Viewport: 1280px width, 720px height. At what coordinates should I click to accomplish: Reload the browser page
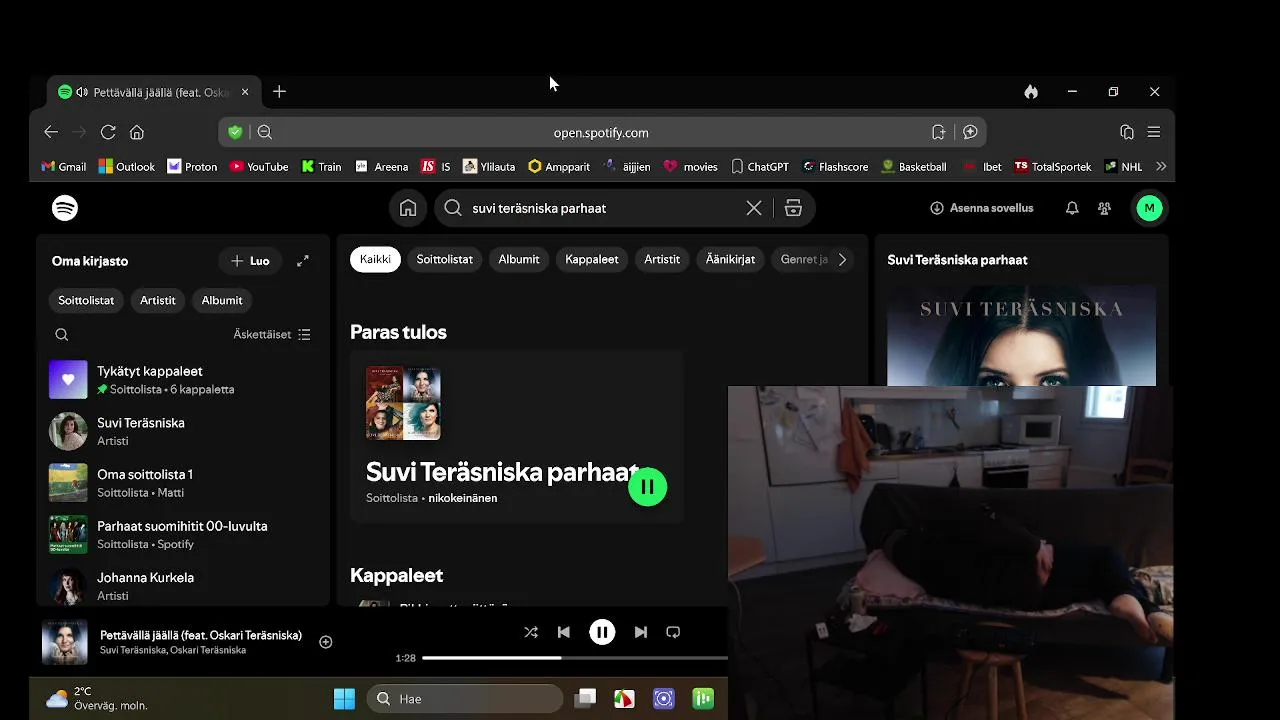108,132
